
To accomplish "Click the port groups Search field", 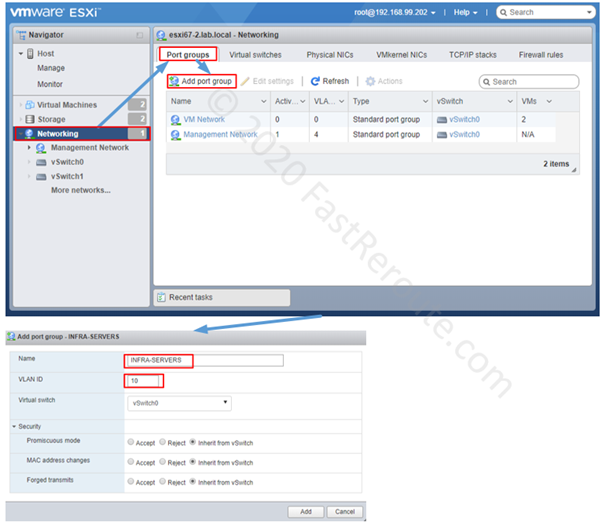I will point(529,82).
